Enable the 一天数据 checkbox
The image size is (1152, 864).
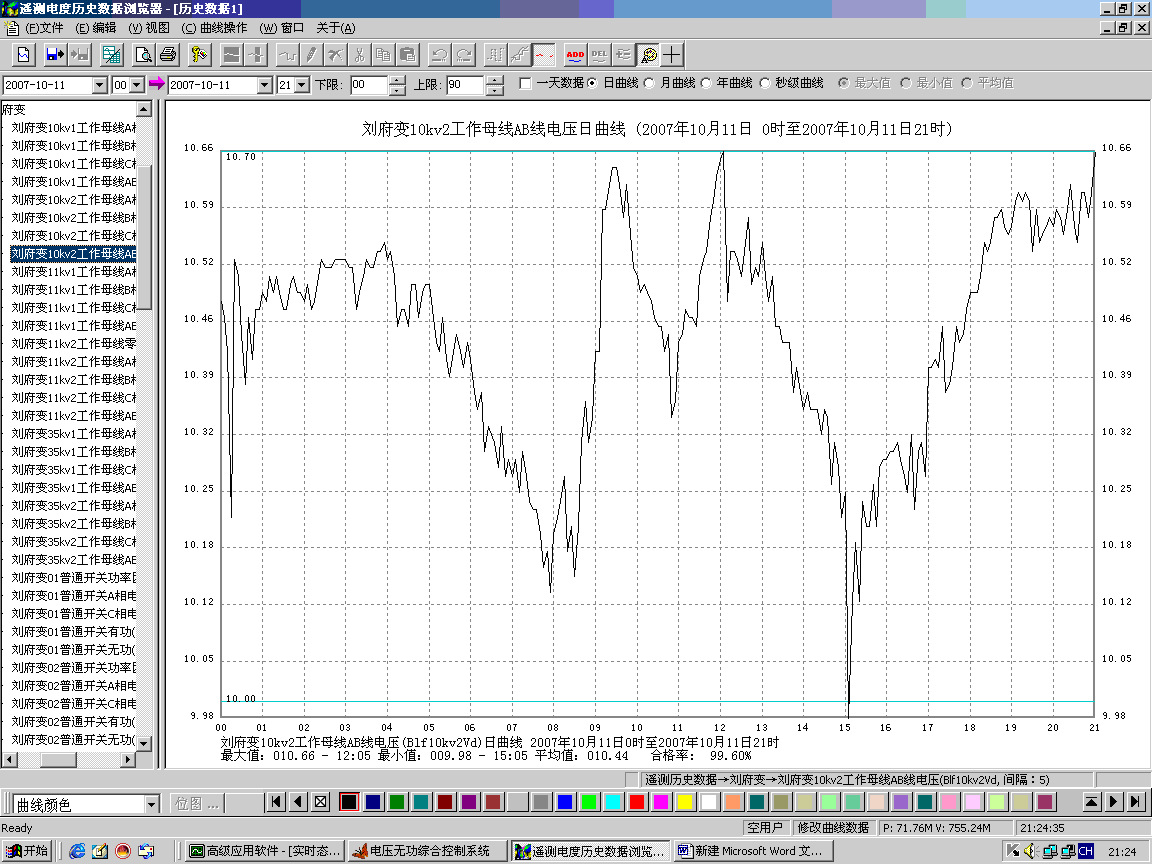click(526, 84)
